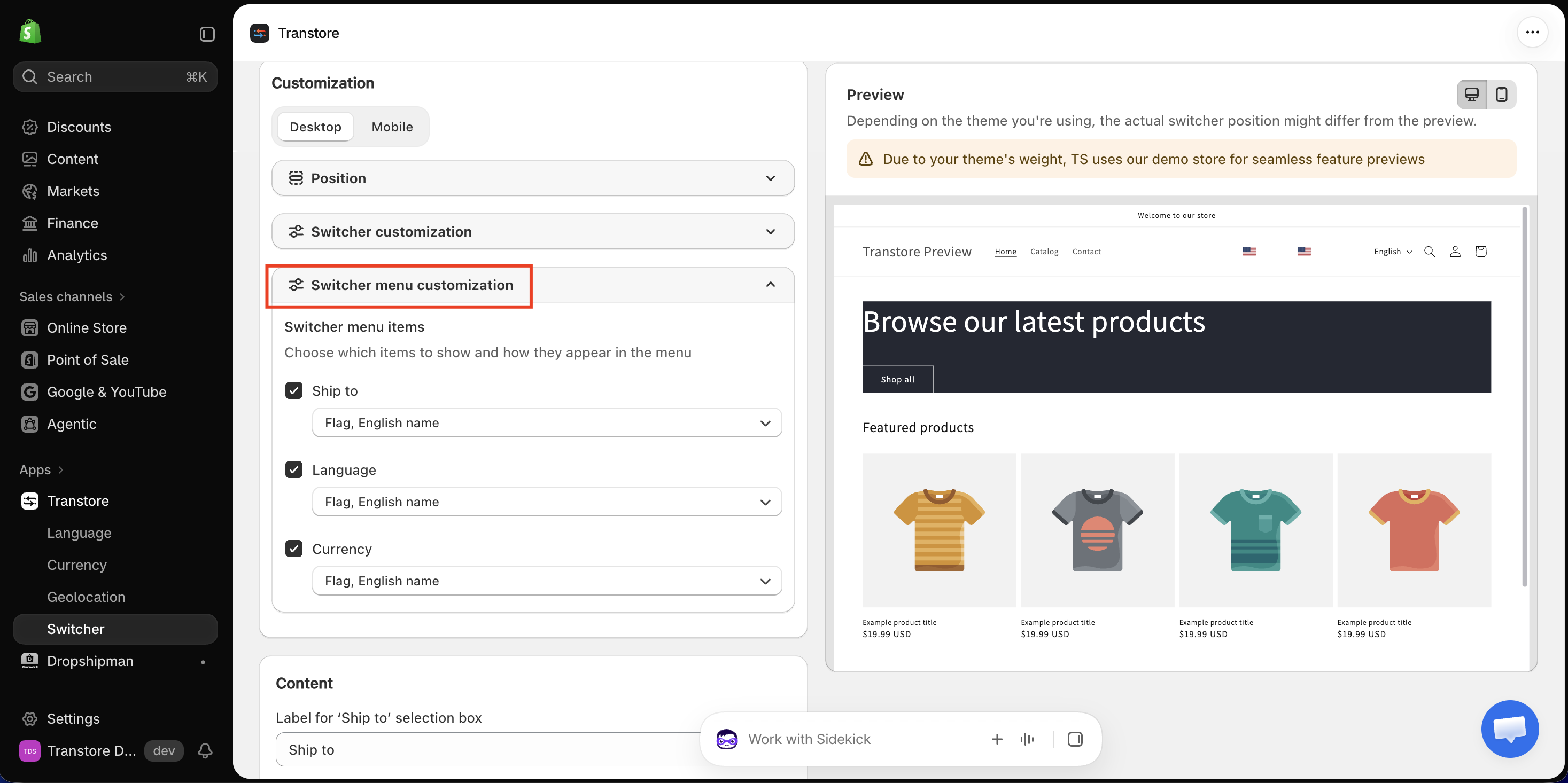1568x783 pixels.
Task: Click the search magnifier in store preview
Action: tap(1429, 251)
